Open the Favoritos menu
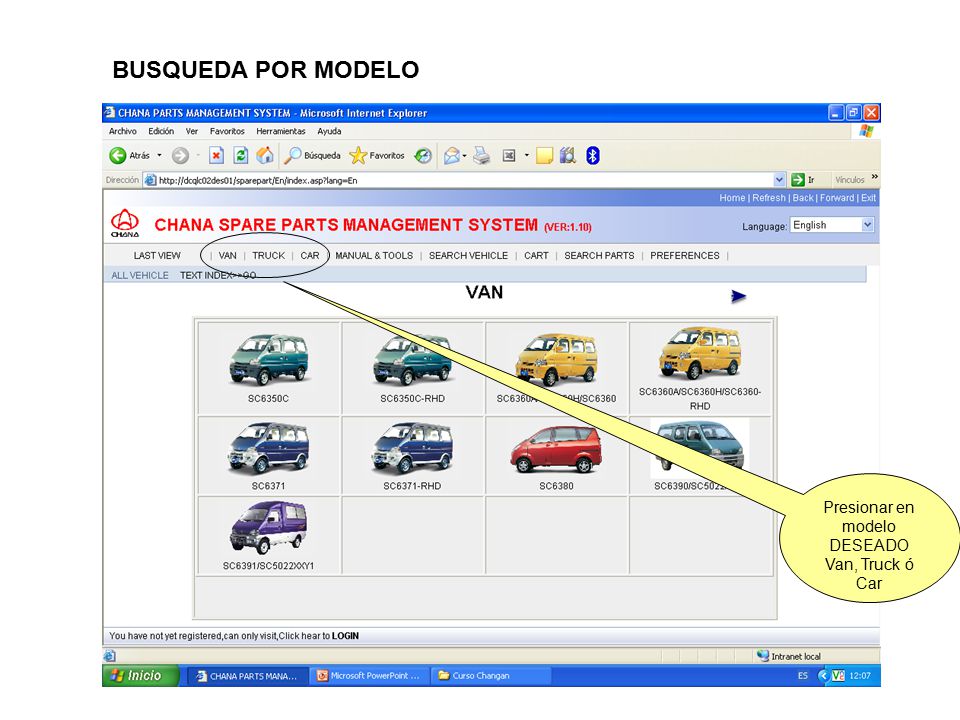The image size is (960, 720). point(227,131)
